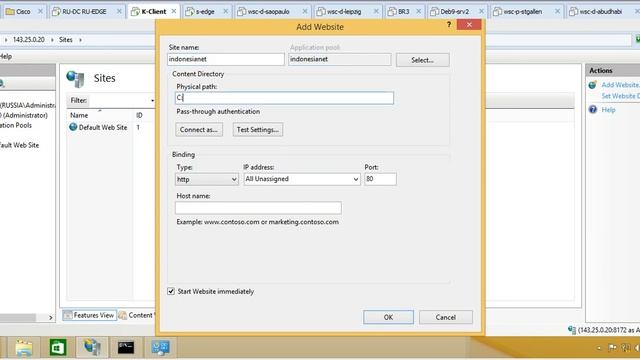This screenshot has width=640, height=360.
Task: Open the Help menu
Action: pos(6,56)
